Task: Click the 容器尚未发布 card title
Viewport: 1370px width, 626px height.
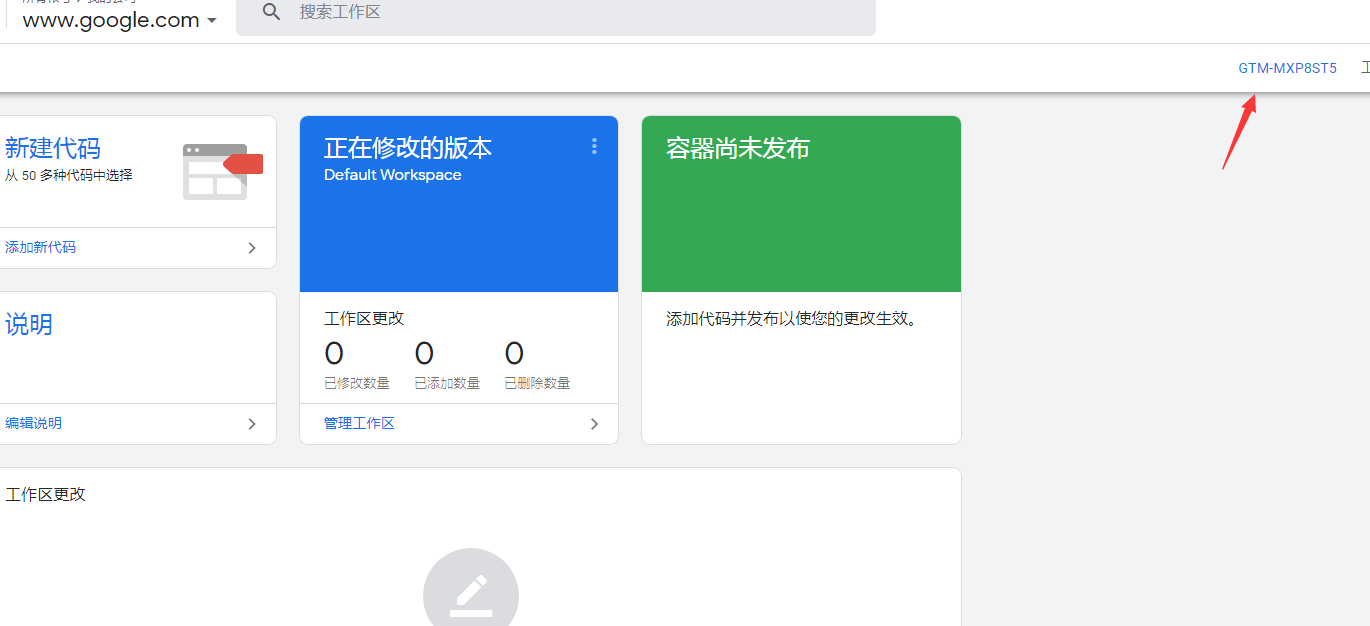Action: pos(738,148)
